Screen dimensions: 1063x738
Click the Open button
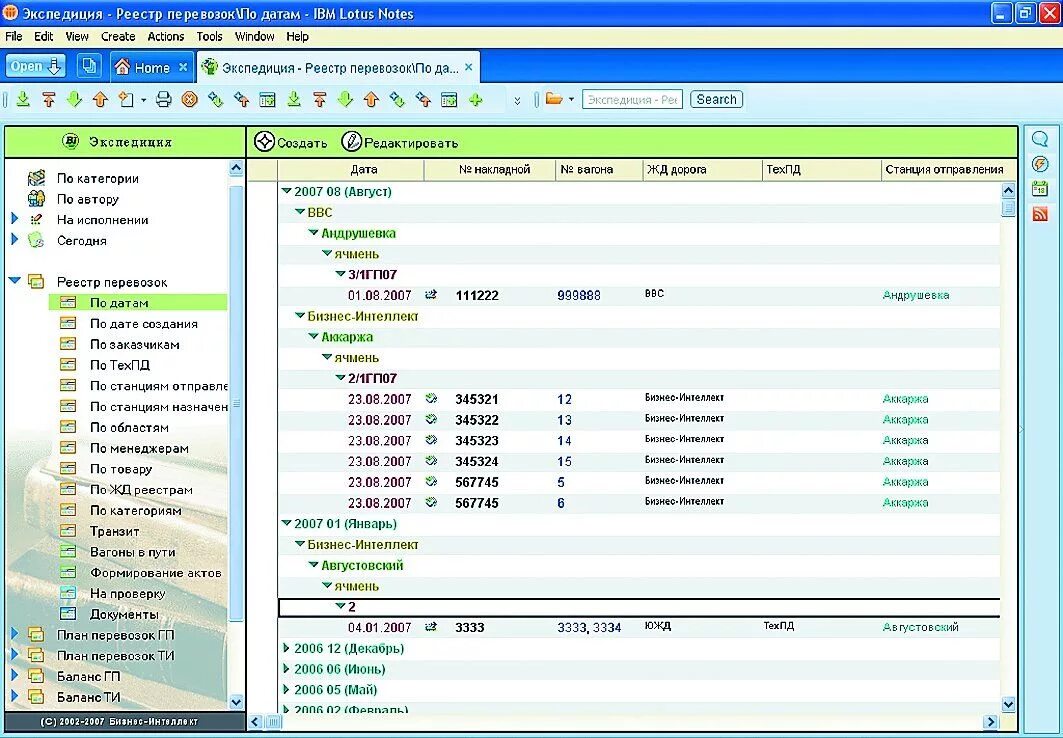click(x=35, y=66)
